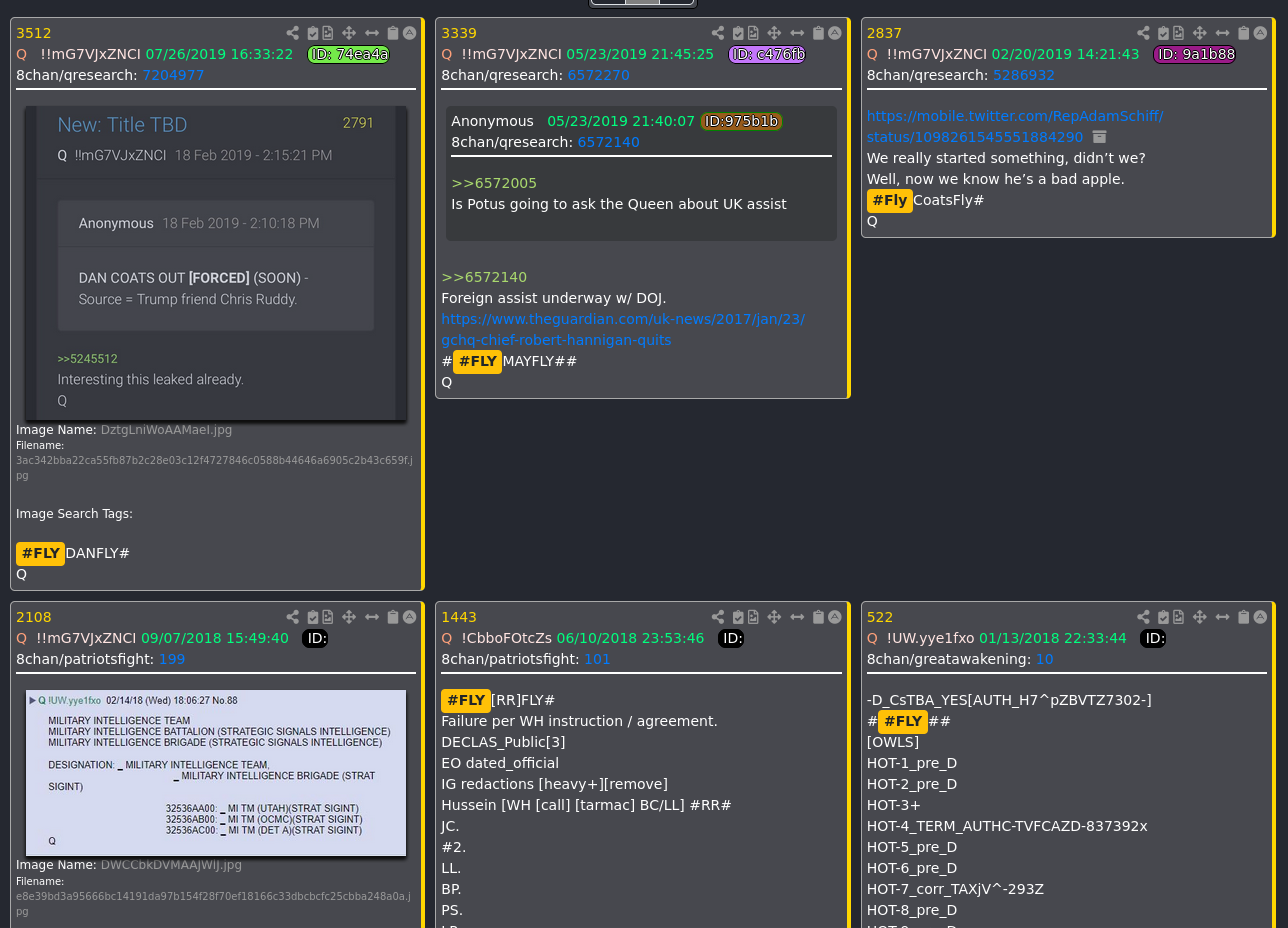This screenshot has width=1288, height=928.
Task: Open patriotsfight post link 101
Action: tap(597, 659)
